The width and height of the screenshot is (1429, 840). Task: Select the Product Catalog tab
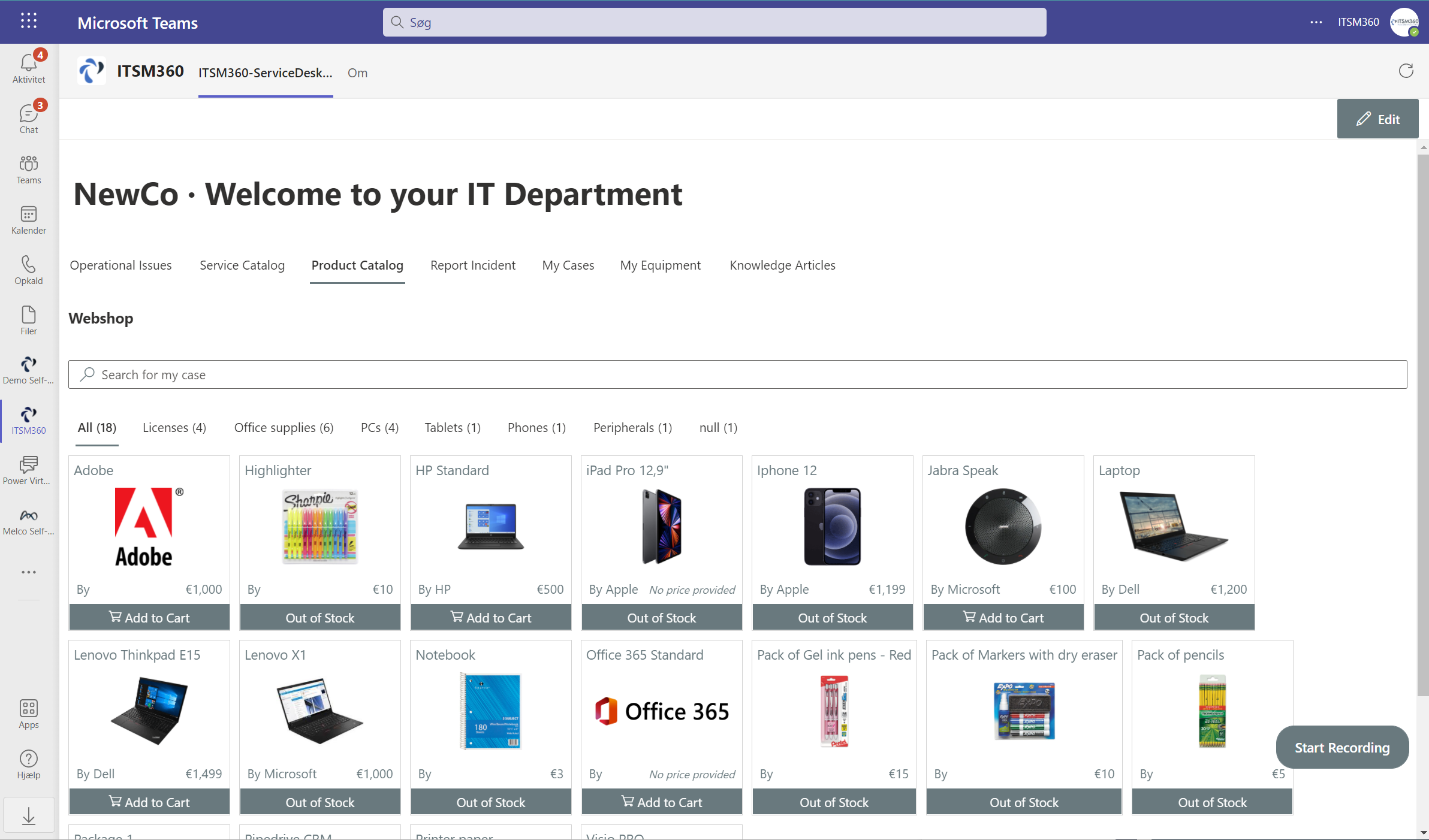click(x=357, y=265)
